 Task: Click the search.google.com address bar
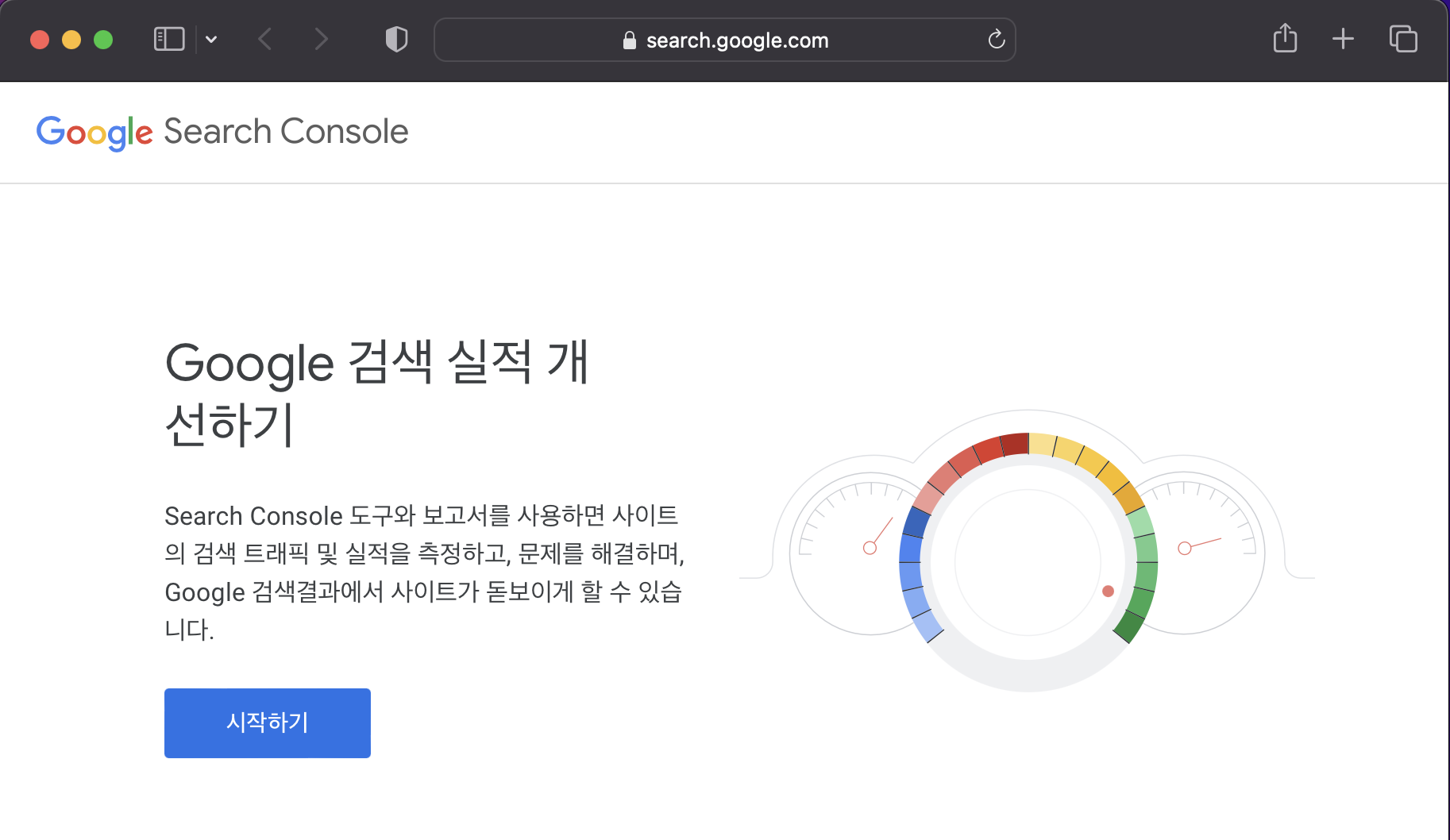pos(724,40)
